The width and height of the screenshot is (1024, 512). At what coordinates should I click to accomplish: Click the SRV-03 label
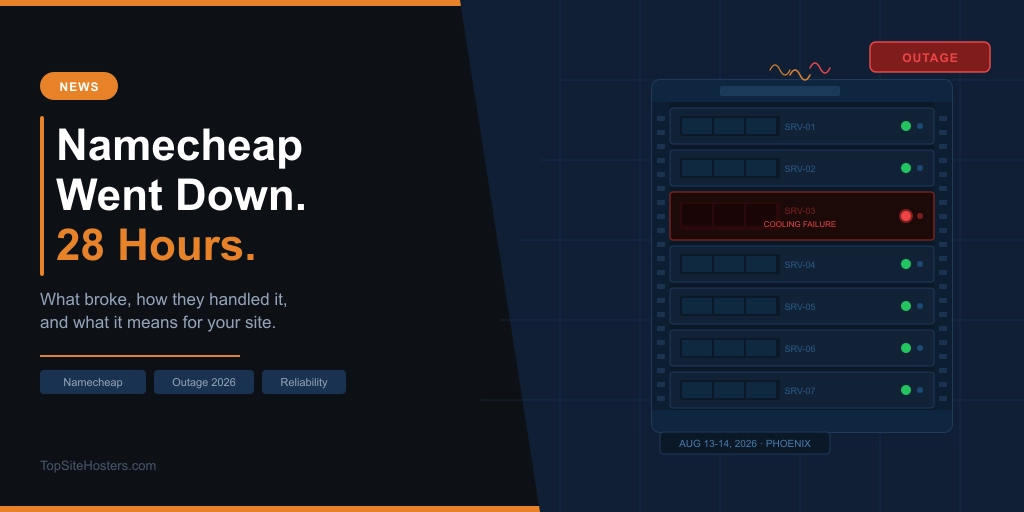[800, 210]
